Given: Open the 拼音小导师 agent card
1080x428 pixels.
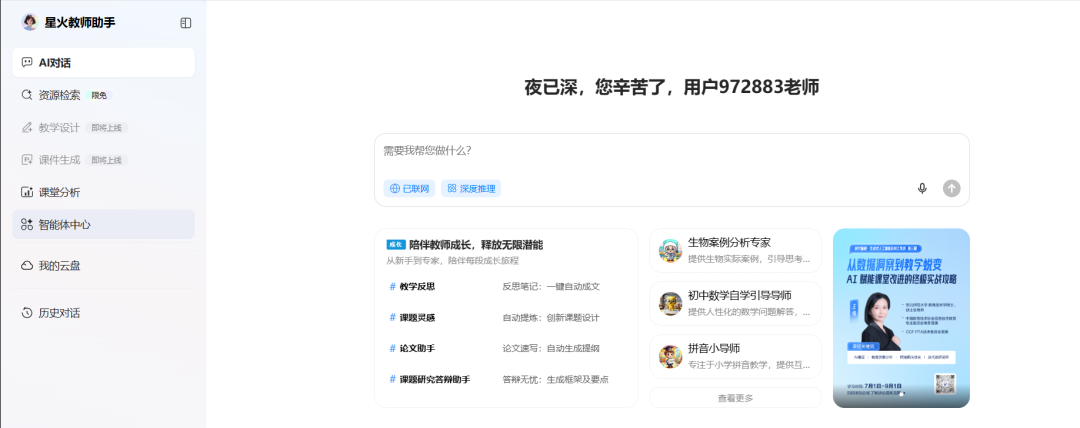Looking at the screenshot, I should 736,356.
